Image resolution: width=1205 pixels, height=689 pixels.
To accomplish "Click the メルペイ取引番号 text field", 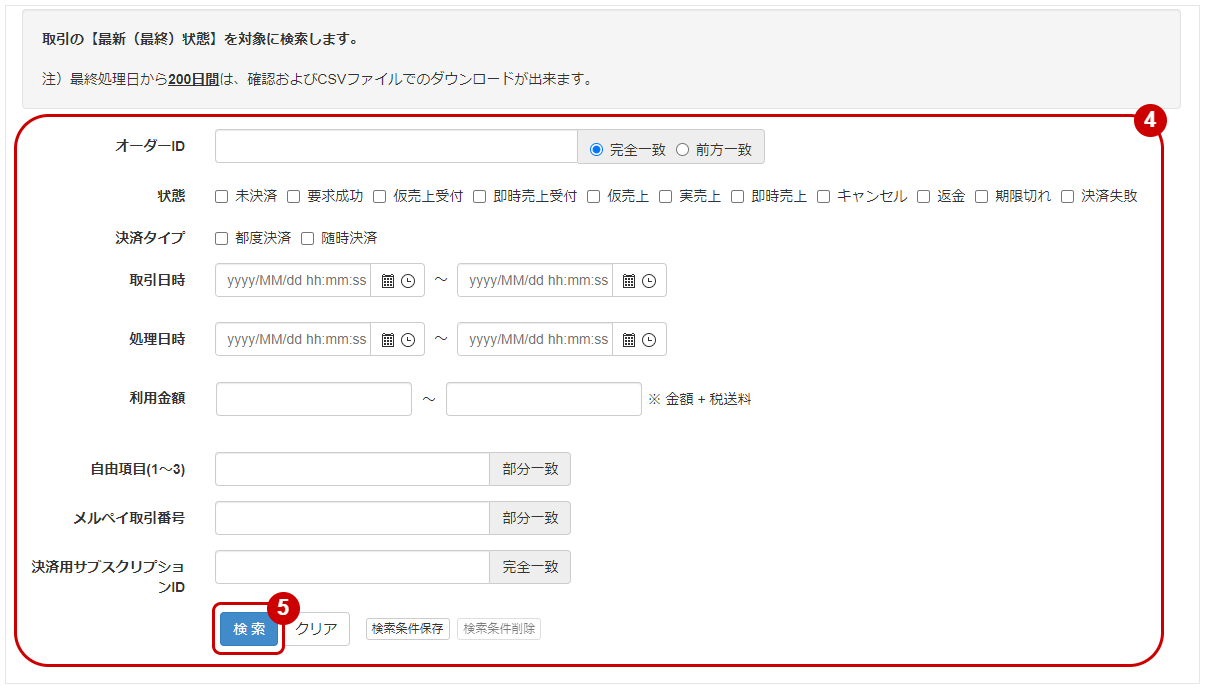I will pyautogui.click(x=352, y=518).
